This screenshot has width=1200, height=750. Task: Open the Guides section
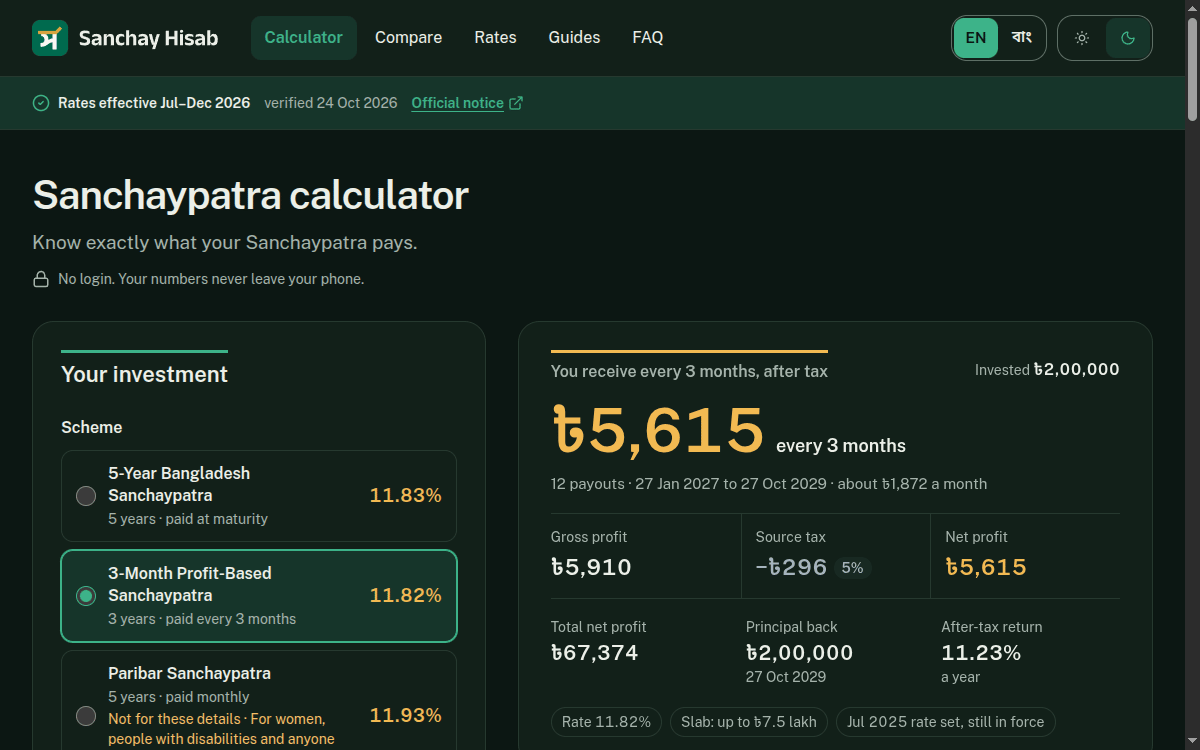(x=574, y=38)
